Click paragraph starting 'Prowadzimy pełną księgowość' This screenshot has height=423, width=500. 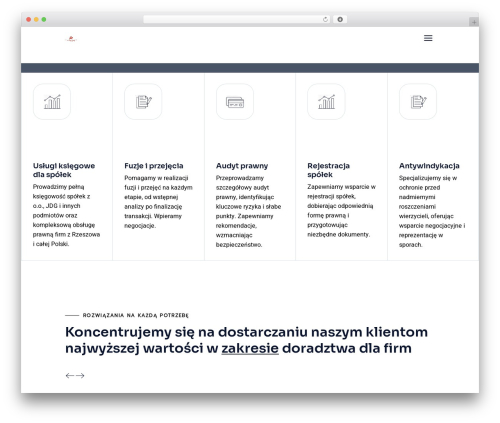pyautogui.click(x=66, y=215)
